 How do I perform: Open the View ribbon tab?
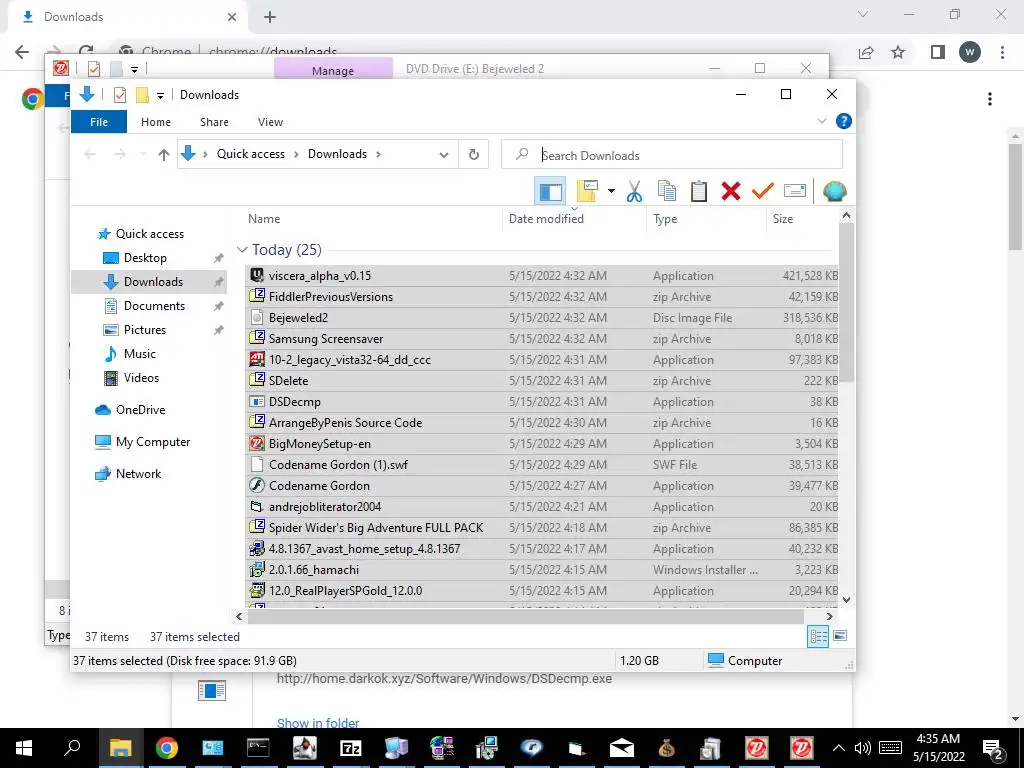[270, 122]
